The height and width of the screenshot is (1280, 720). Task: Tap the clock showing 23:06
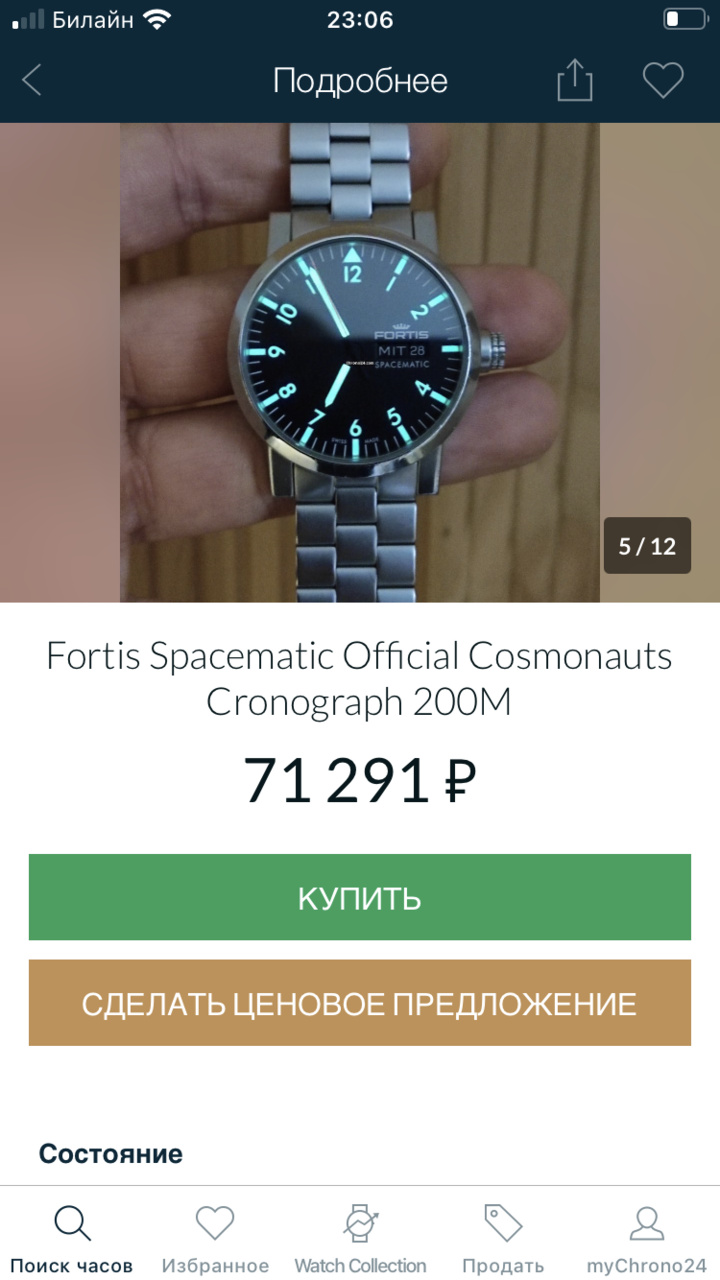point(360,19)
